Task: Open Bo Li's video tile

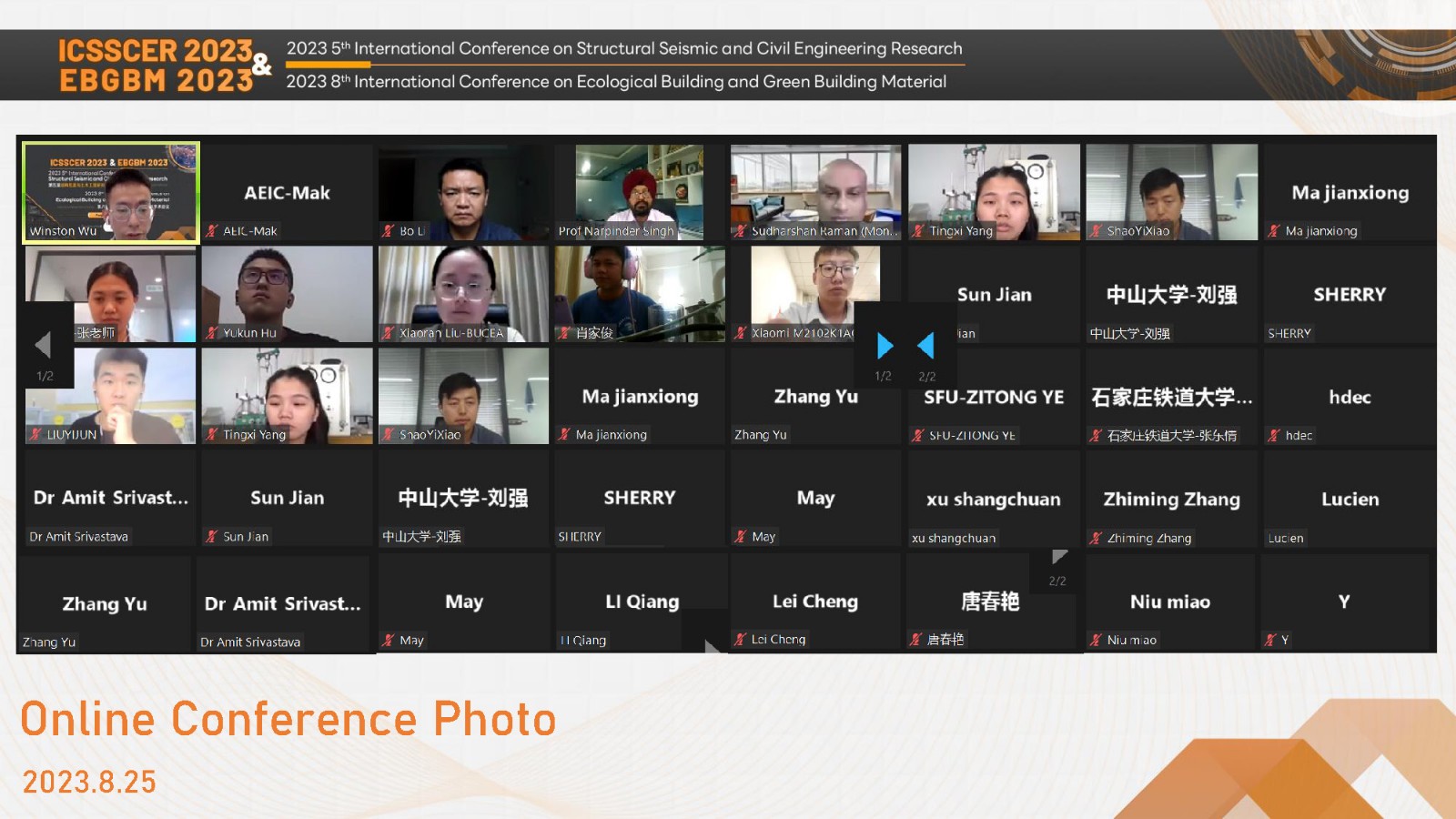Action: coord(463,192)
